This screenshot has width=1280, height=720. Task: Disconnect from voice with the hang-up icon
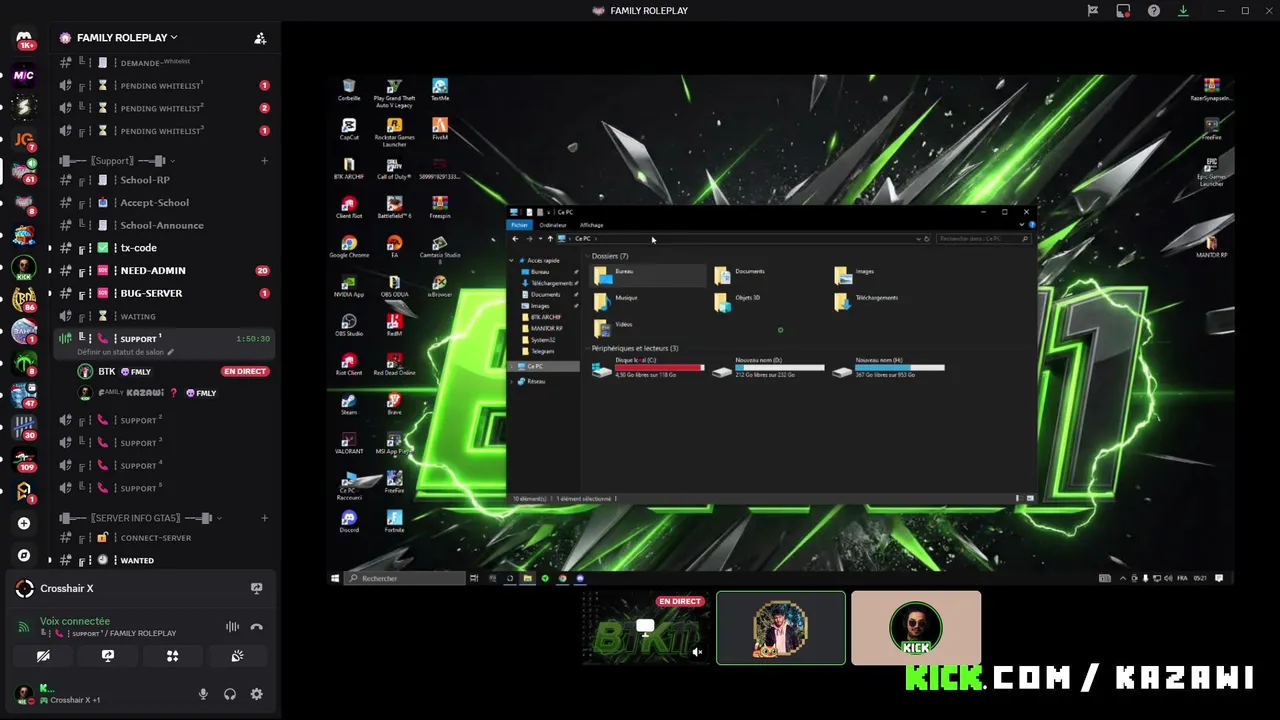[x=257, y=627]
